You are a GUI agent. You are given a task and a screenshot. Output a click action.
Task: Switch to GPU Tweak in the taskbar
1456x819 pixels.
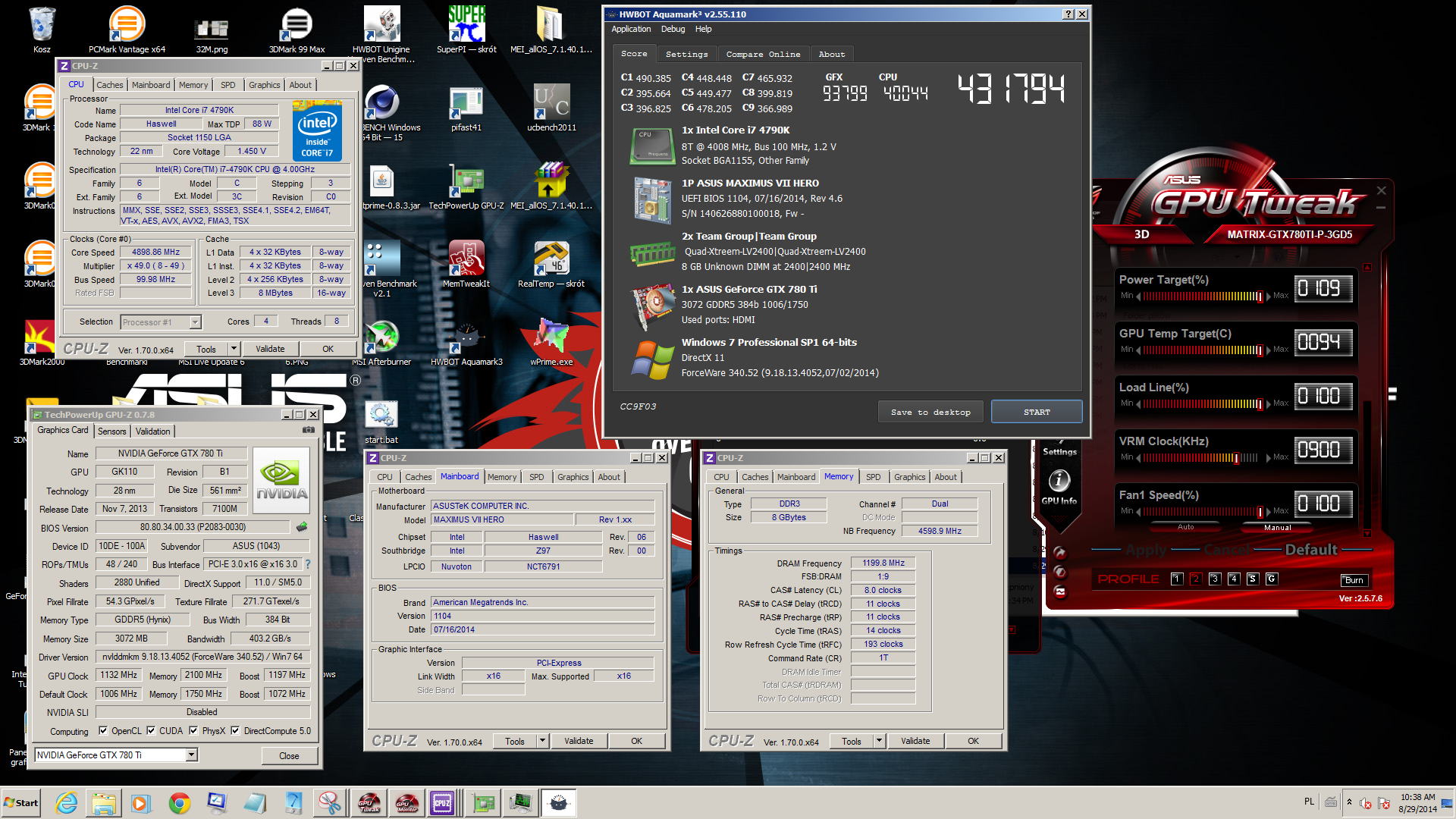[x=369, y=803]
